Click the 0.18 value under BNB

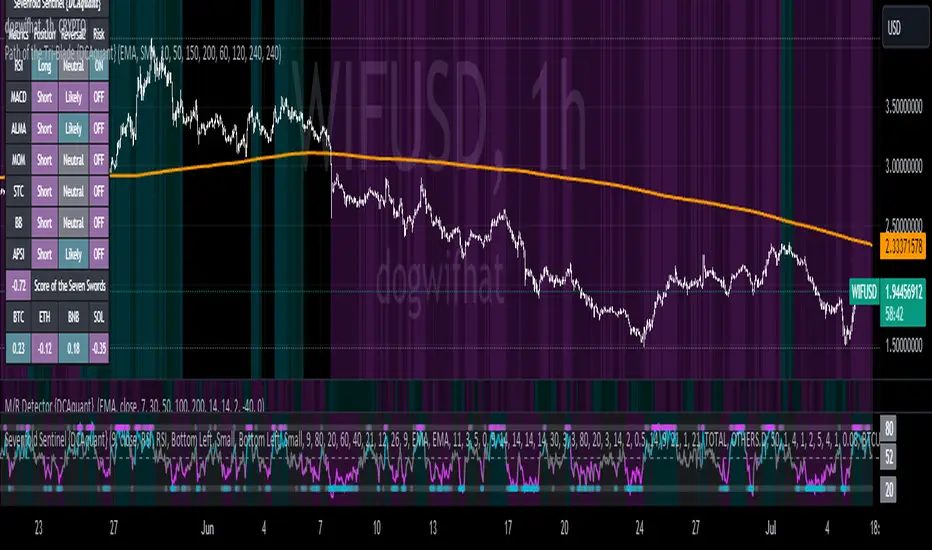[x=73, y=348]
